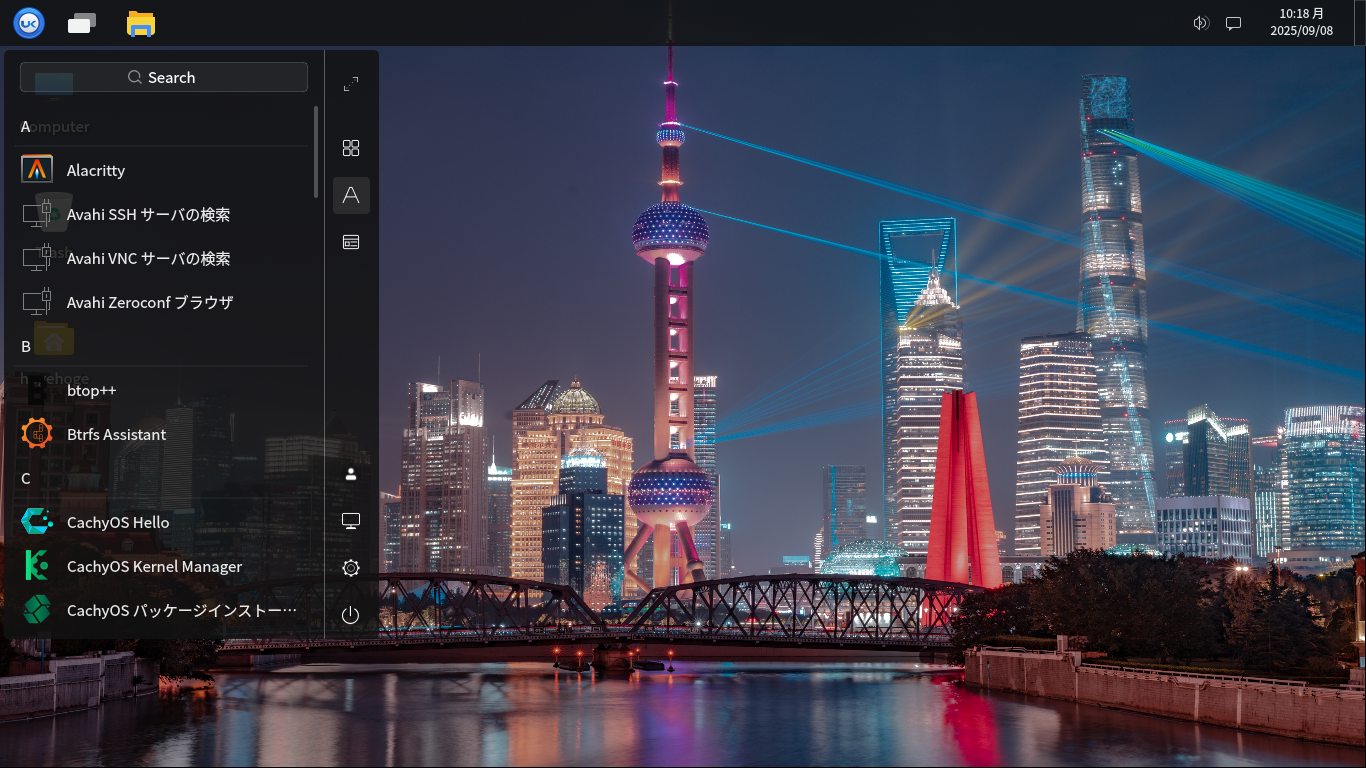Open "Avahi SSH サーバの検索"

pos(164,214)
